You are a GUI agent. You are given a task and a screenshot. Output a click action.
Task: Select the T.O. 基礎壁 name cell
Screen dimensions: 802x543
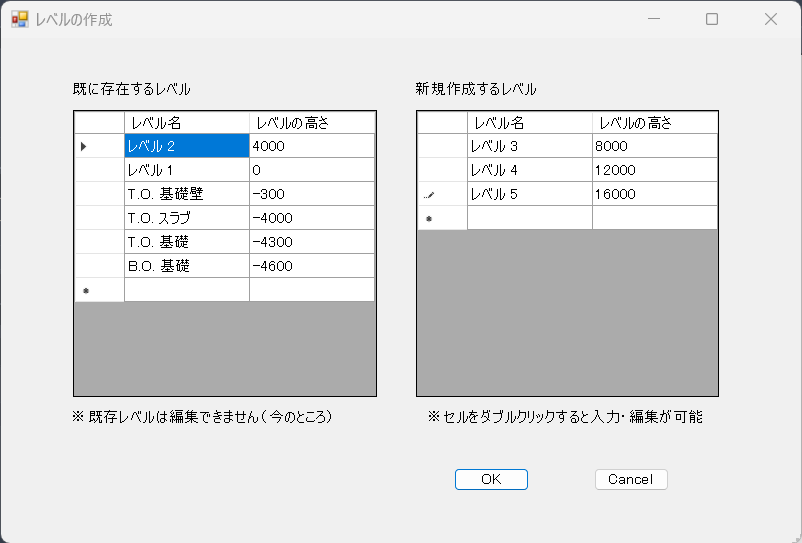click(186, 194)
